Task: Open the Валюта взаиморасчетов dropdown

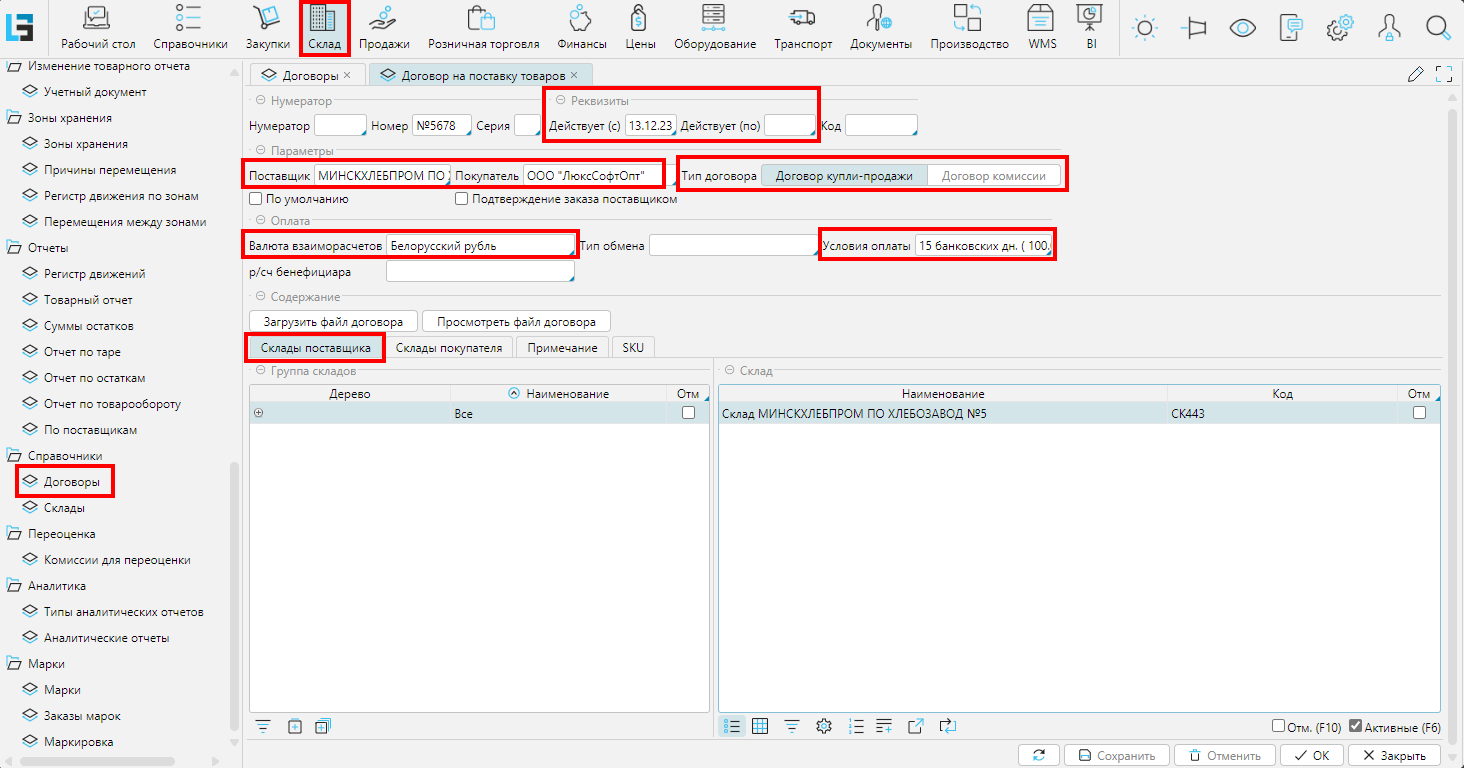Action: [x=480, y=246]
